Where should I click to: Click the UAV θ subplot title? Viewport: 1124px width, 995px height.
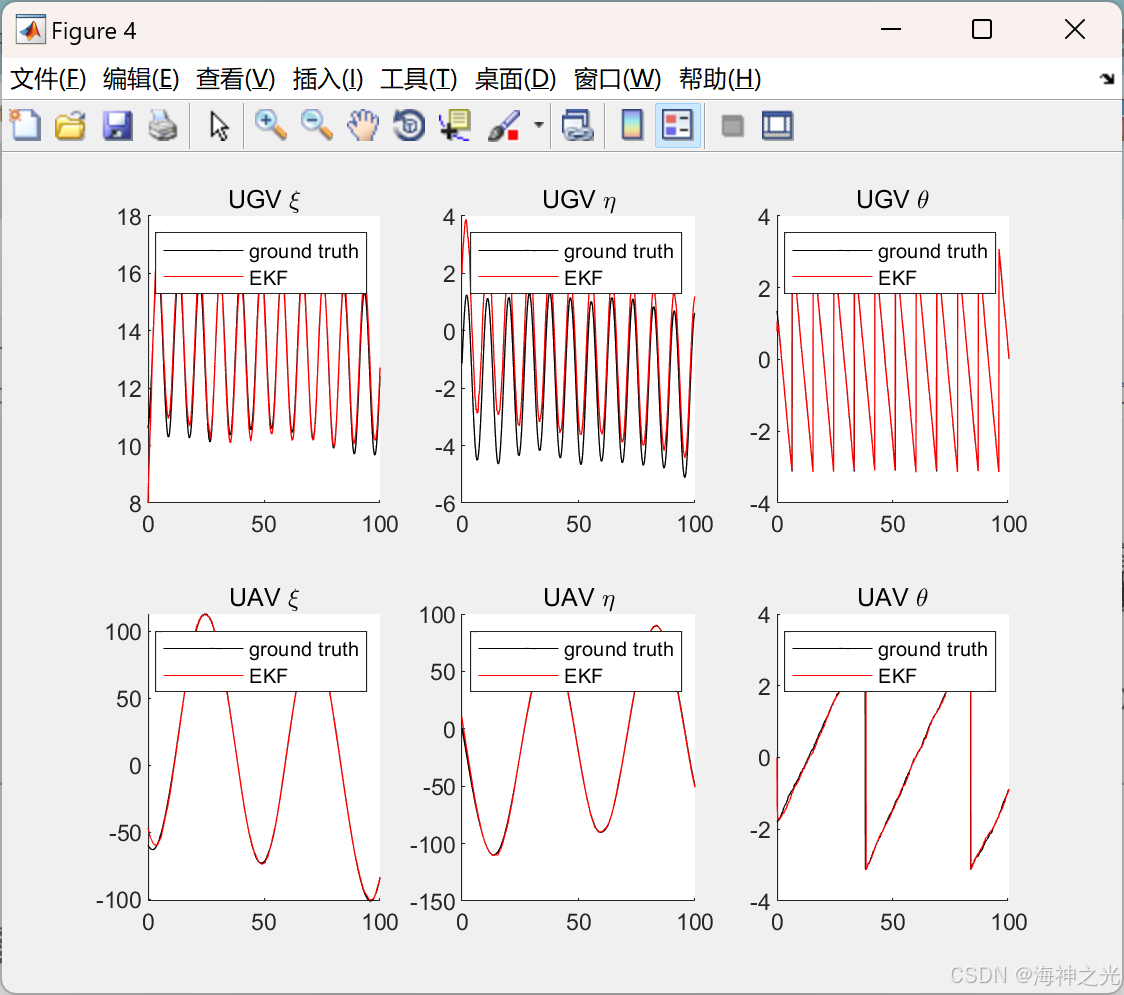click(x=892, y=598)
